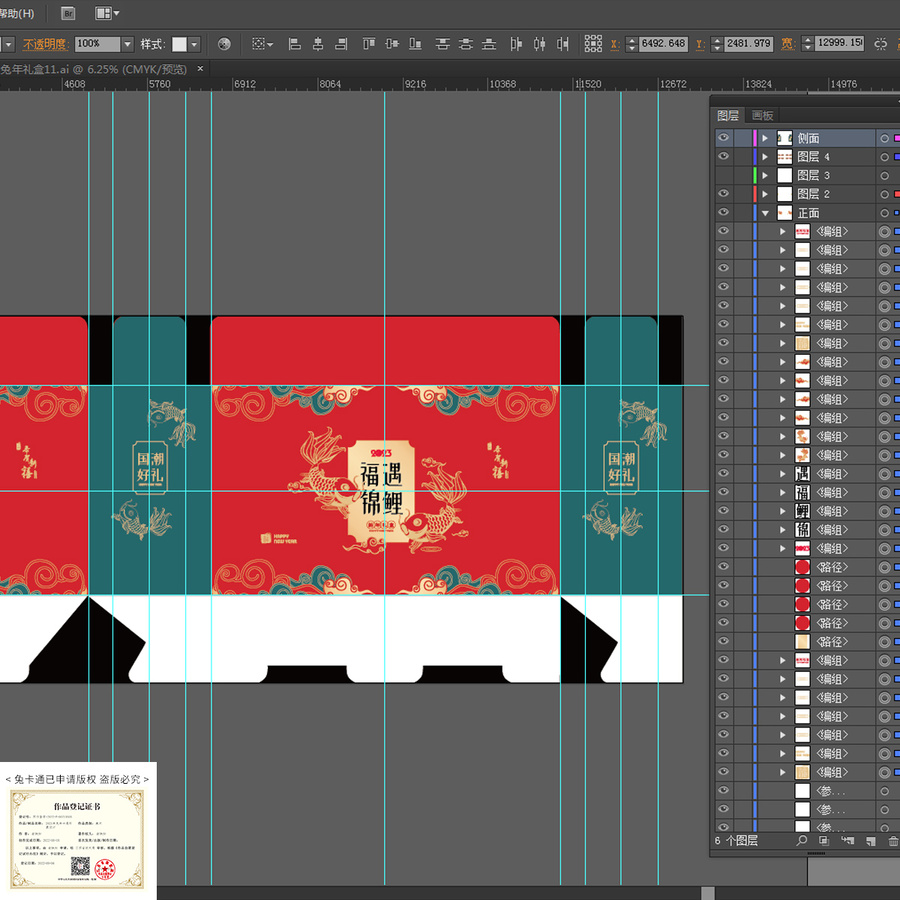The image size is (900, 900).
Task: Toggle constrain width and height proportions link
Action: coord(880,44)
